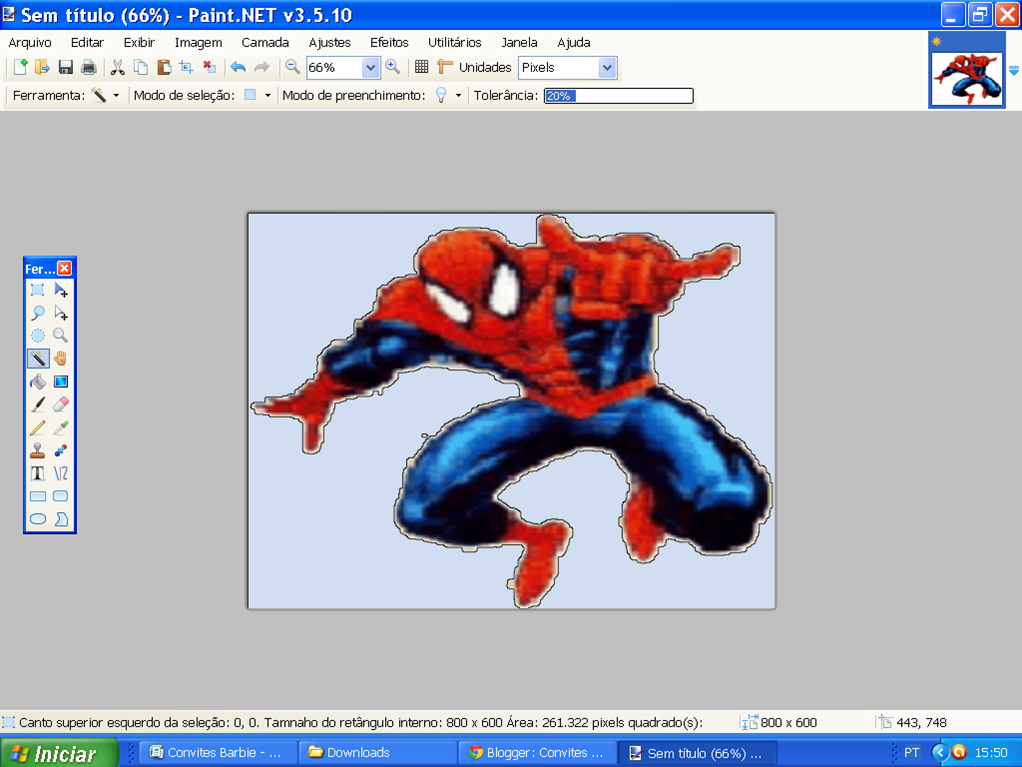Toggle the rulers icon
The width and height of the screenshot is (1022, 767).
point(445,67)
